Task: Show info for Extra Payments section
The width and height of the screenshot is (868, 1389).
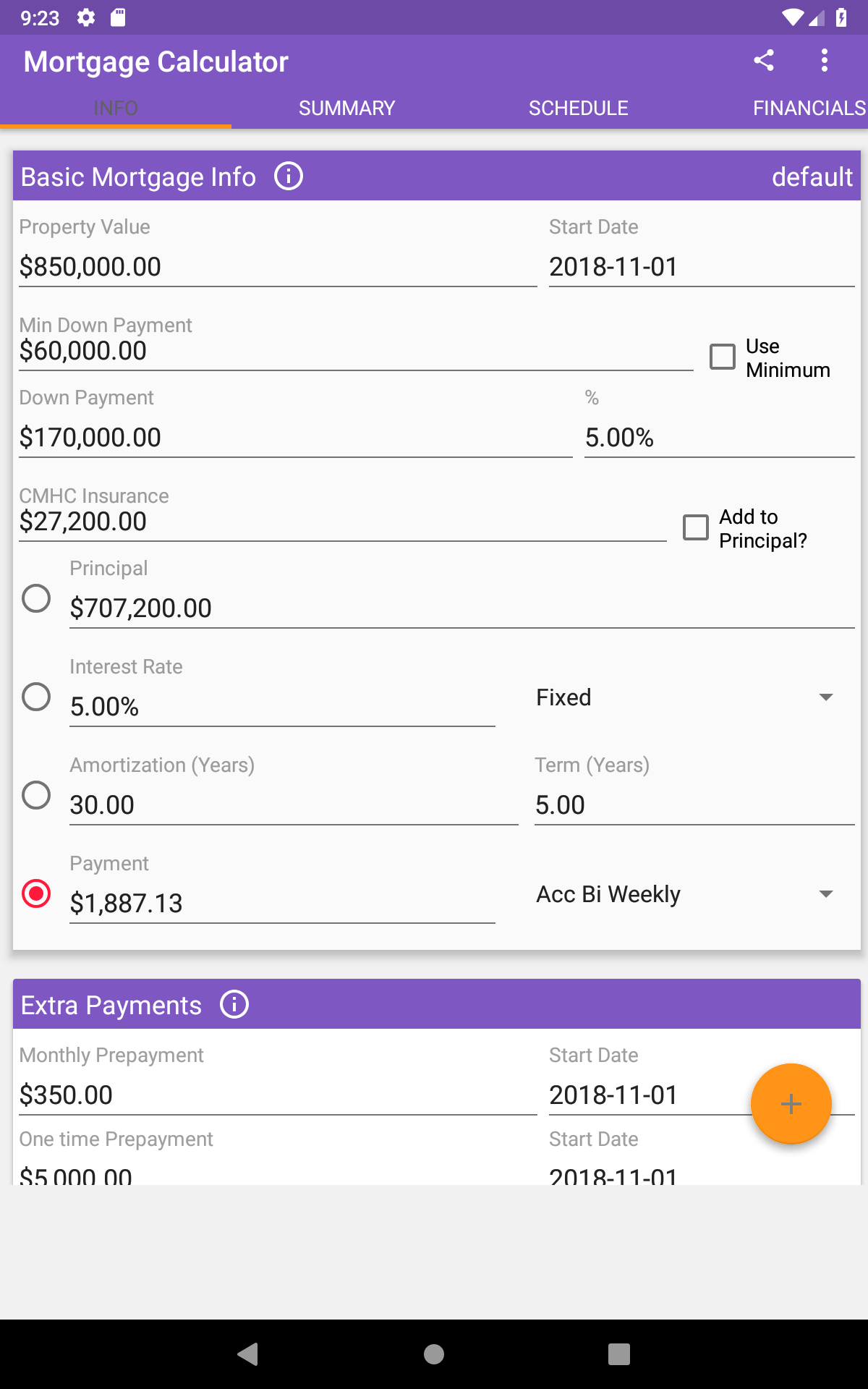Action: [x=234, y=1004]
